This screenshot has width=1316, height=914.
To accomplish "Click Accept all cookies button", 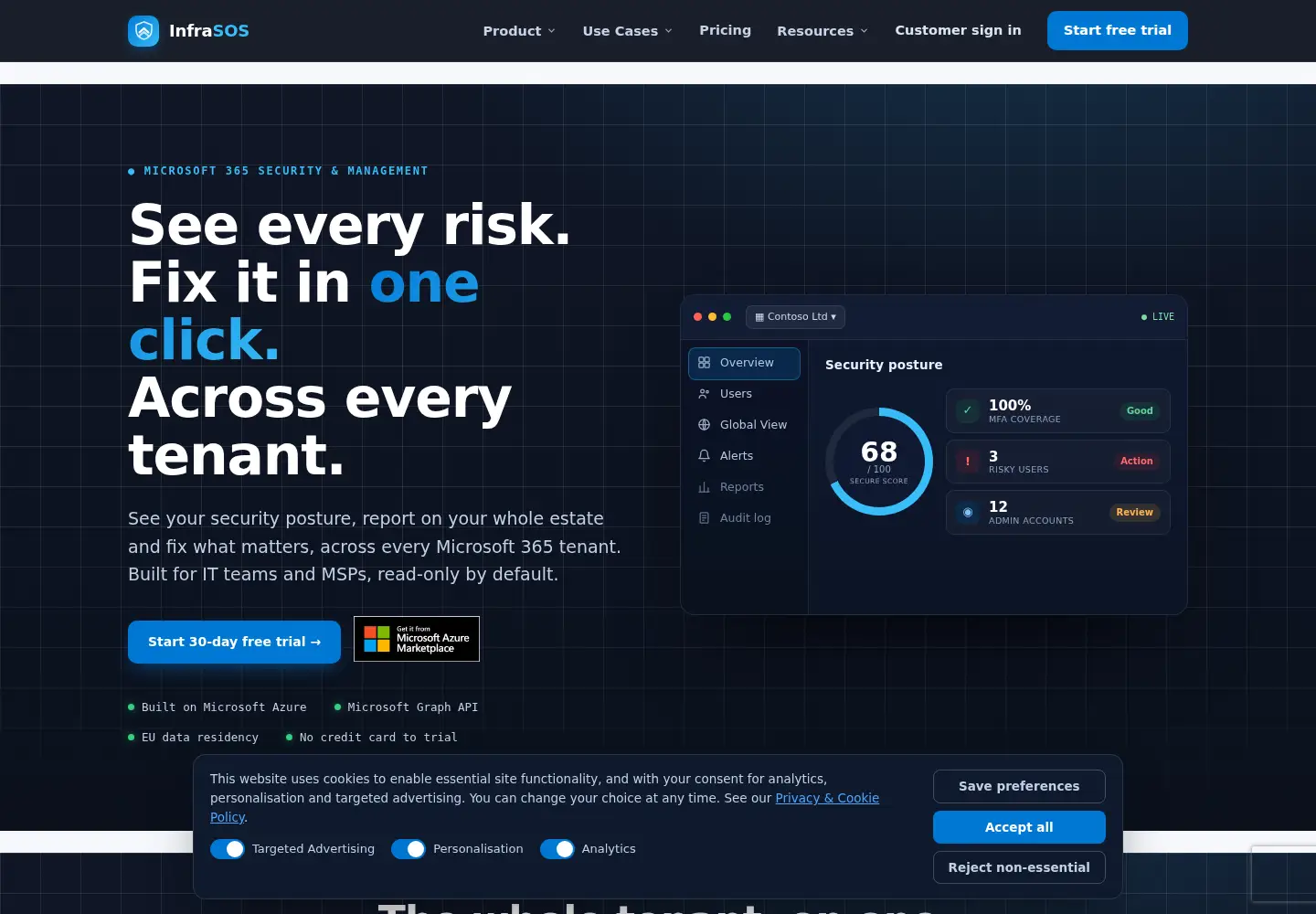I will click(x=1019, y=827).
